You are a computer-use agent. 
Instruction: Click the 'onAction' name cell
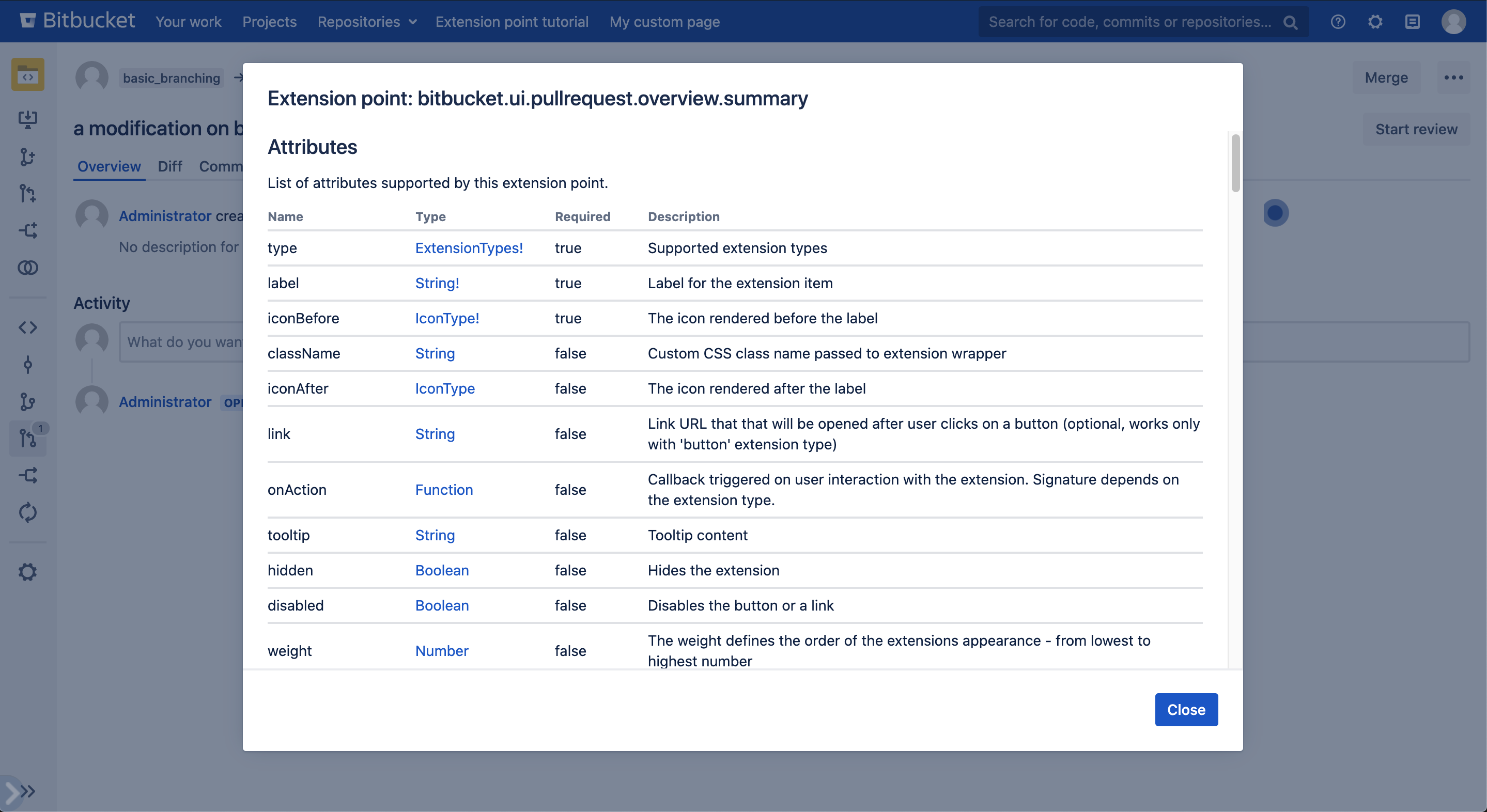coord(297,489)
